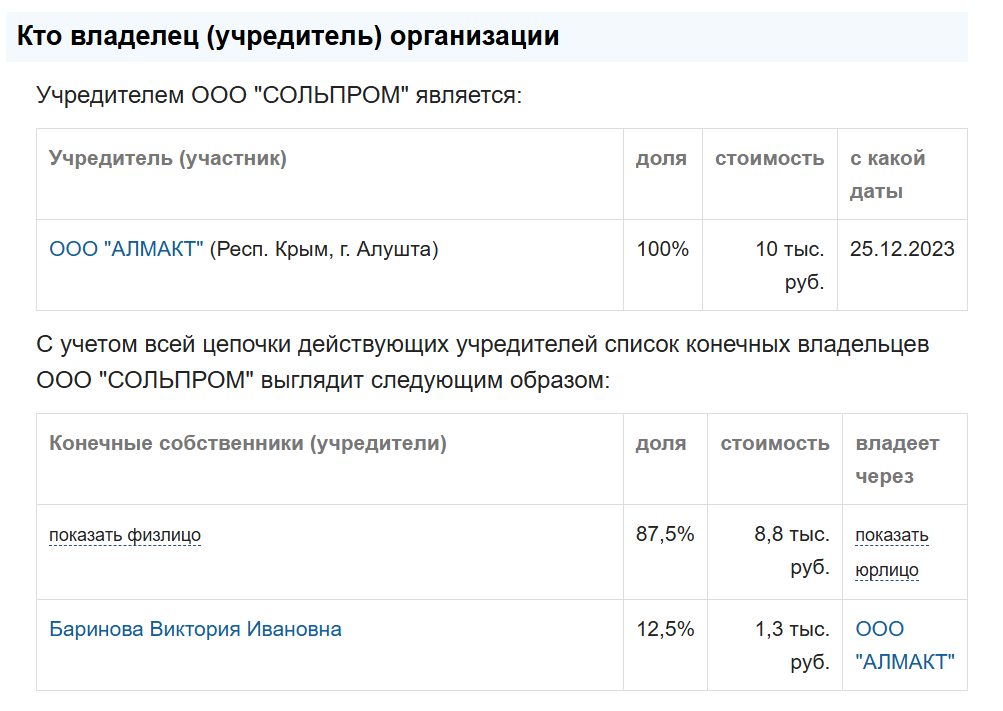This screenshot has width=1003, height=711.
Task: Click the "с какой даты" column header
Action: (x=888, y=174)
